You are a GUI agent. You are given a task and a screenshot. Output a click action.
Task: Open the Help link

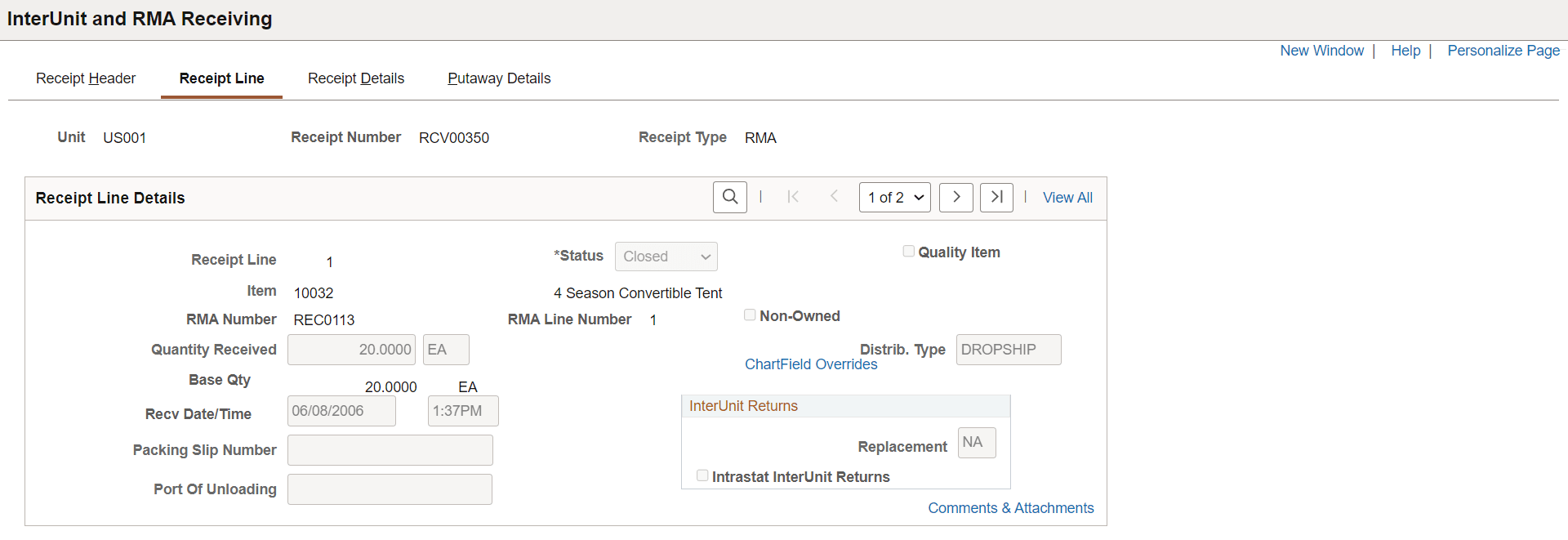[x=1405, y=51]
